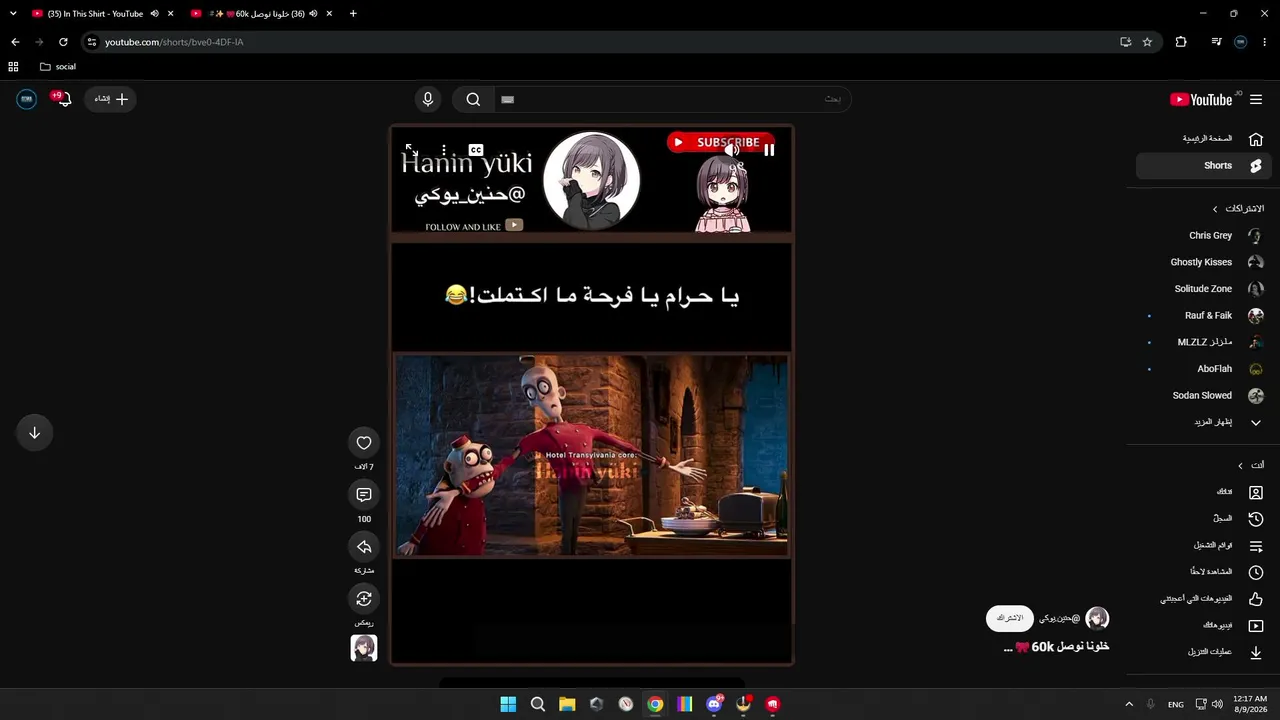
Task: Open the tab search dropdown arrow
Action: click(x=13, y=14)
